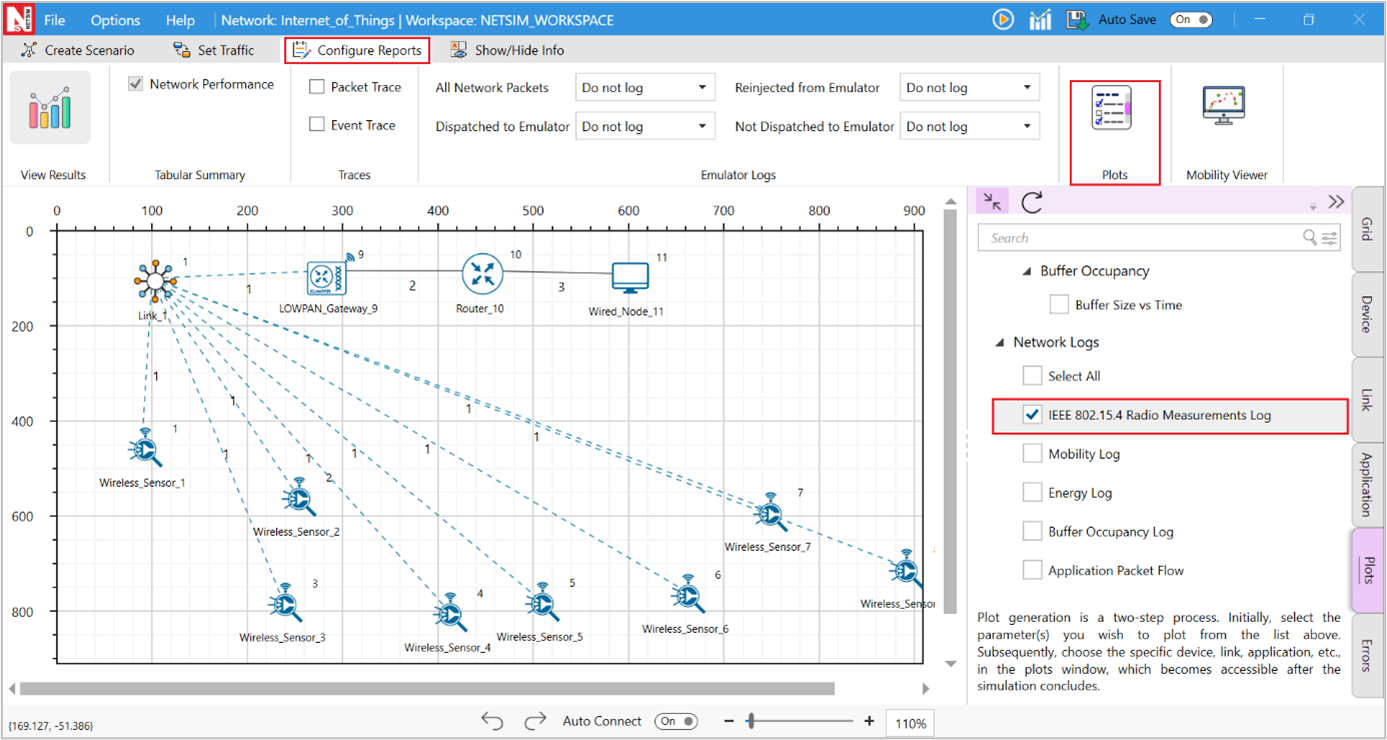Click the zoom slider handle
Screen dimensions: 1387x740
(x=751, y=721)
